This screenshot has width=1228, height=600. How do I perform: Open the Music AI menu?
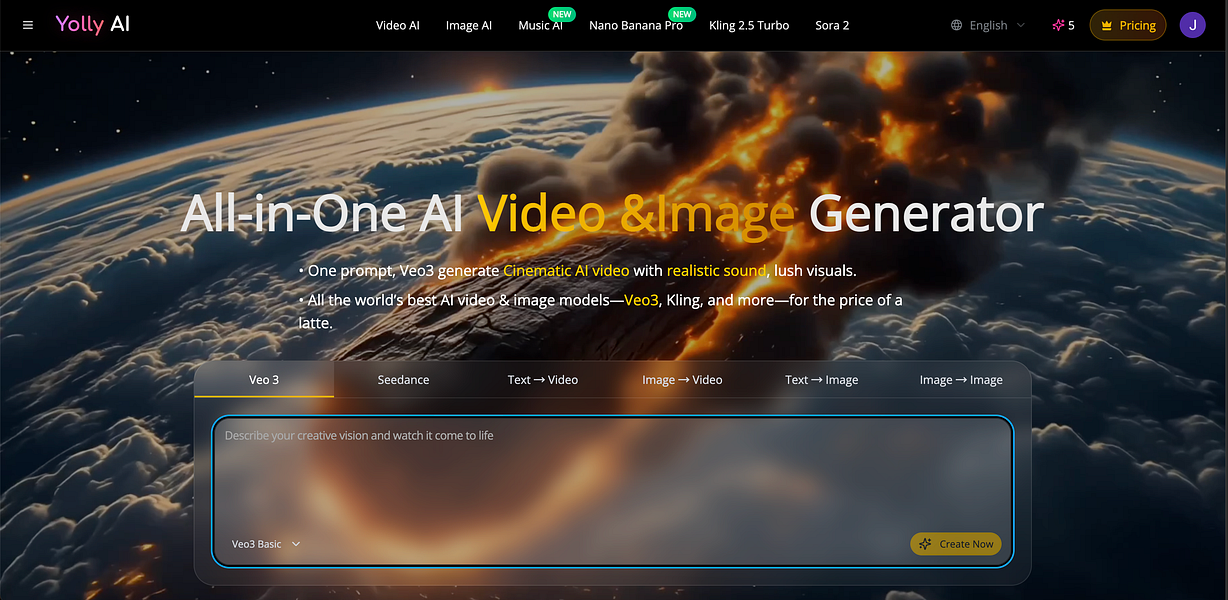click(540, 25)
